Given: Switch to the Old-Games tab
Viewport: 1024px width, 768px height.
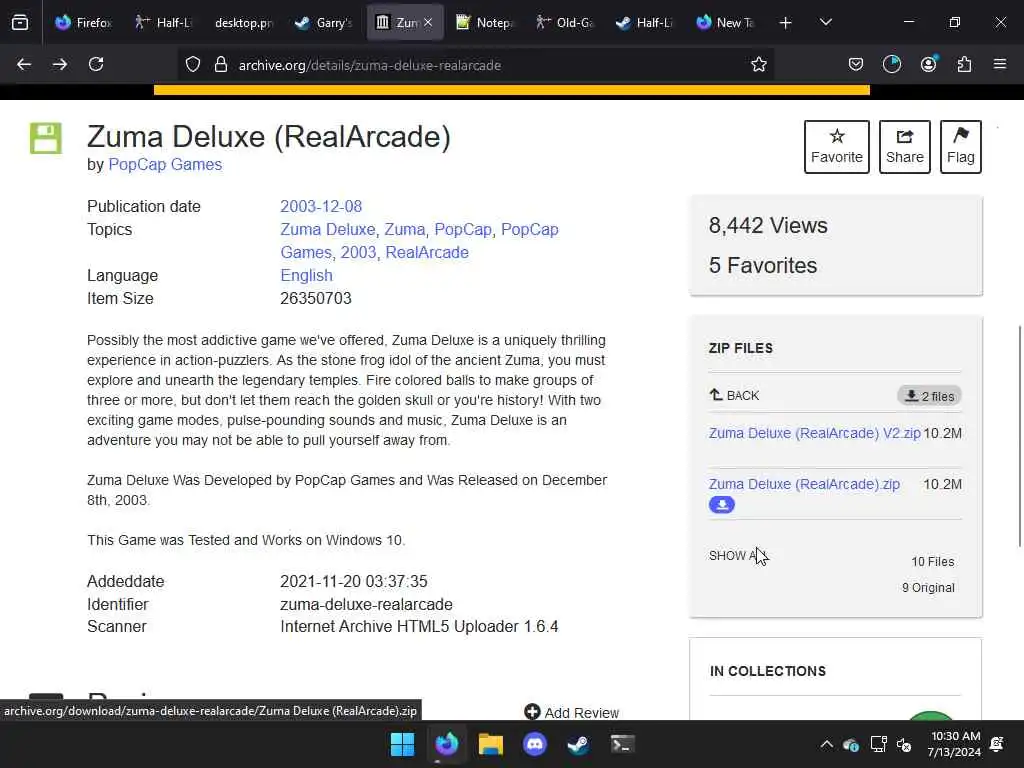Looking at the screenshot, I should (x=565, y=23).
